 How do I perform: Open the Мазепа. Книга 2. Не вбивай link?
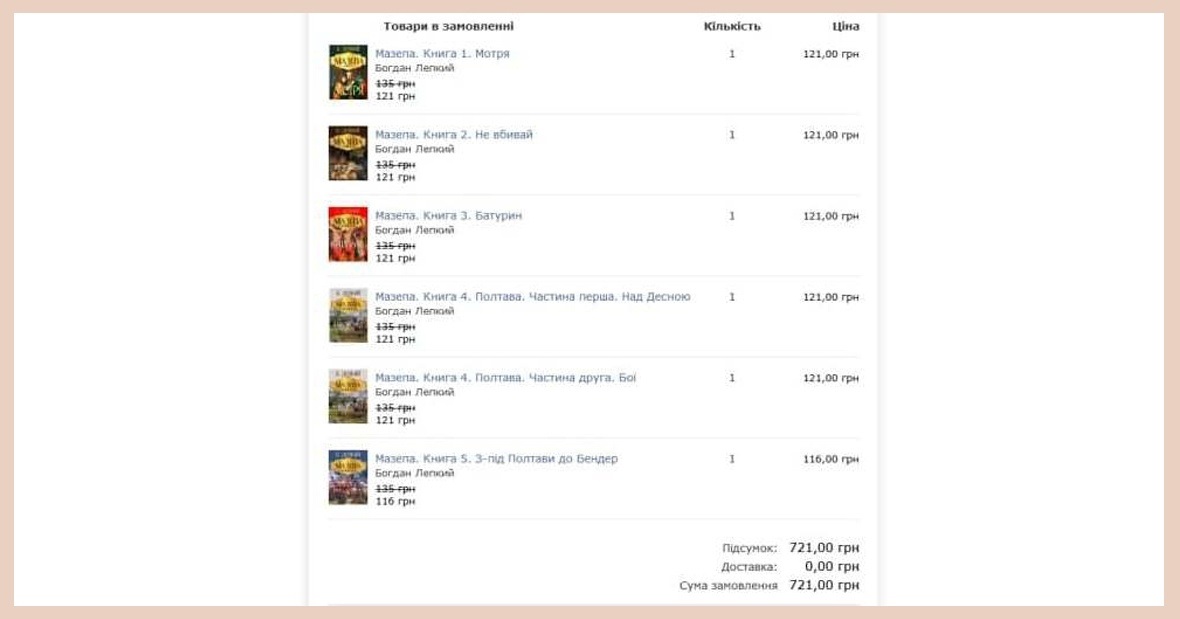coord(454,135)
